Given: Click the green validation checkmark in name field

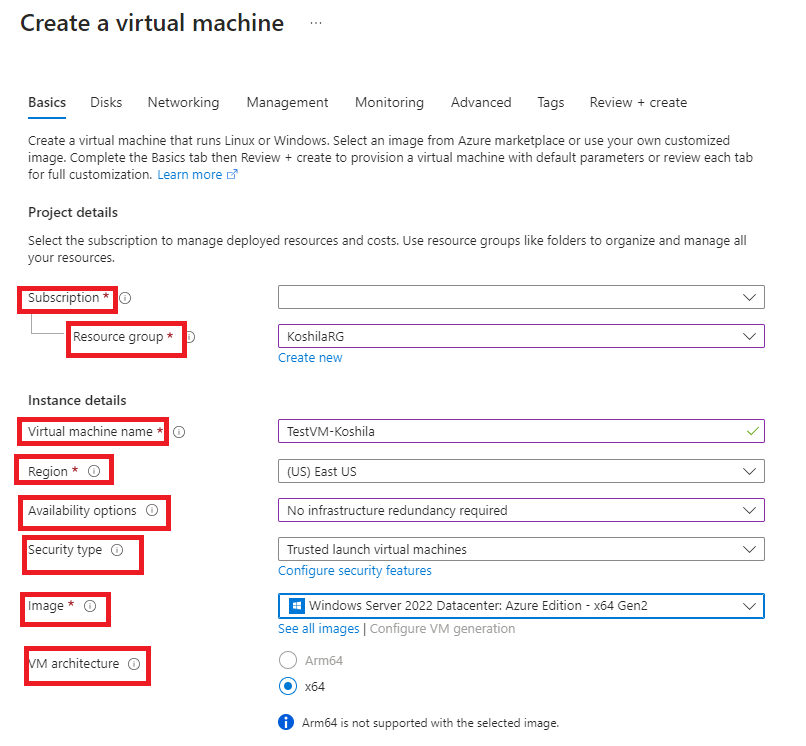Looking at the screenshot, I should (x=750, y=432).
